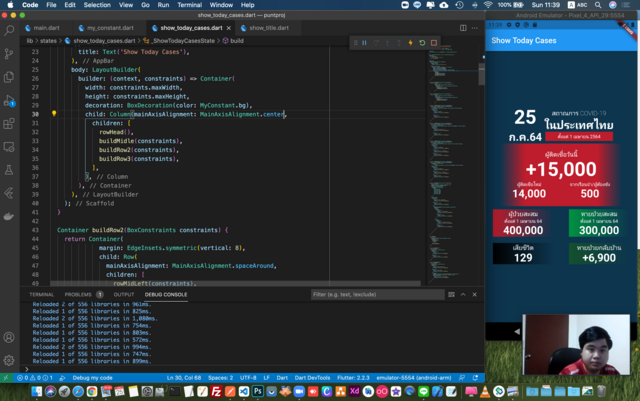
Task: Split the editor to the right
Action: pos(463,28)
